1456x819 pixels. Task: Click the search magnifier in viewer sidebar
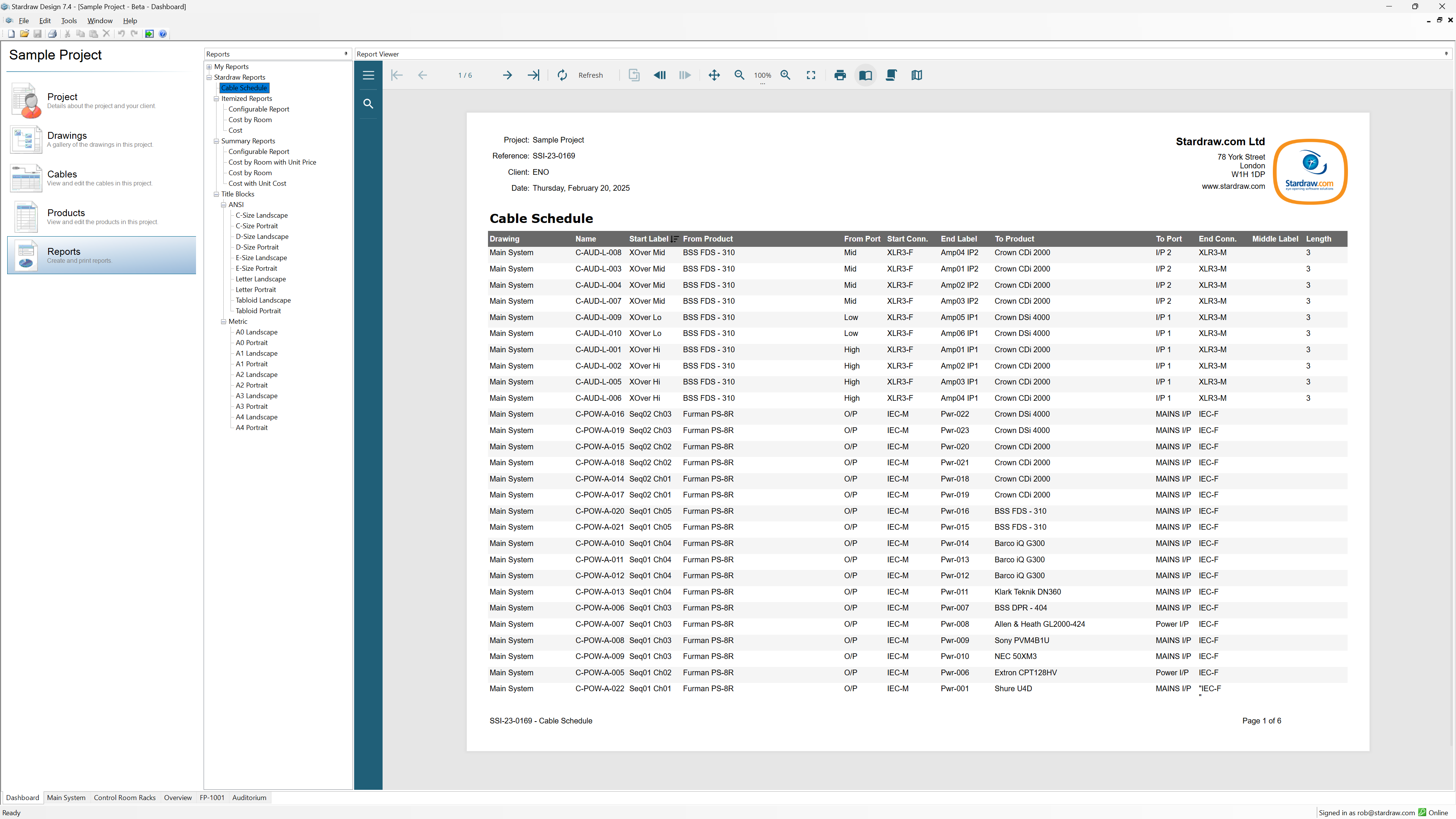tap(368, 104)
